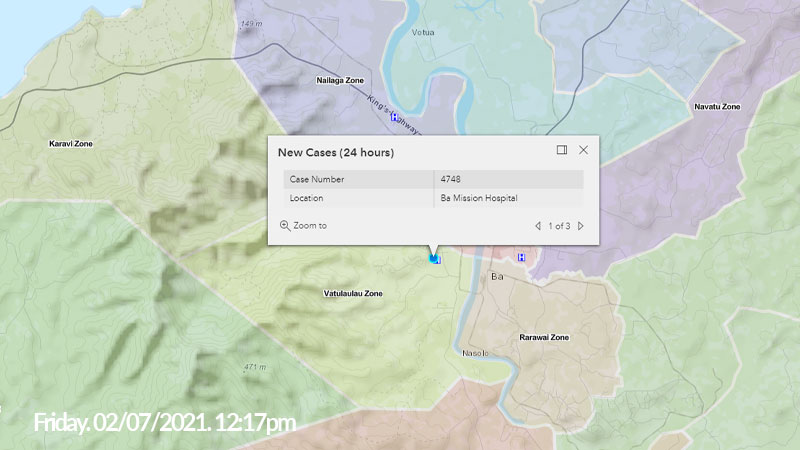Select the Rarawai Zone area
Image resolution: width=800 pixels, height=450 pixels.
tap(543, 338)
